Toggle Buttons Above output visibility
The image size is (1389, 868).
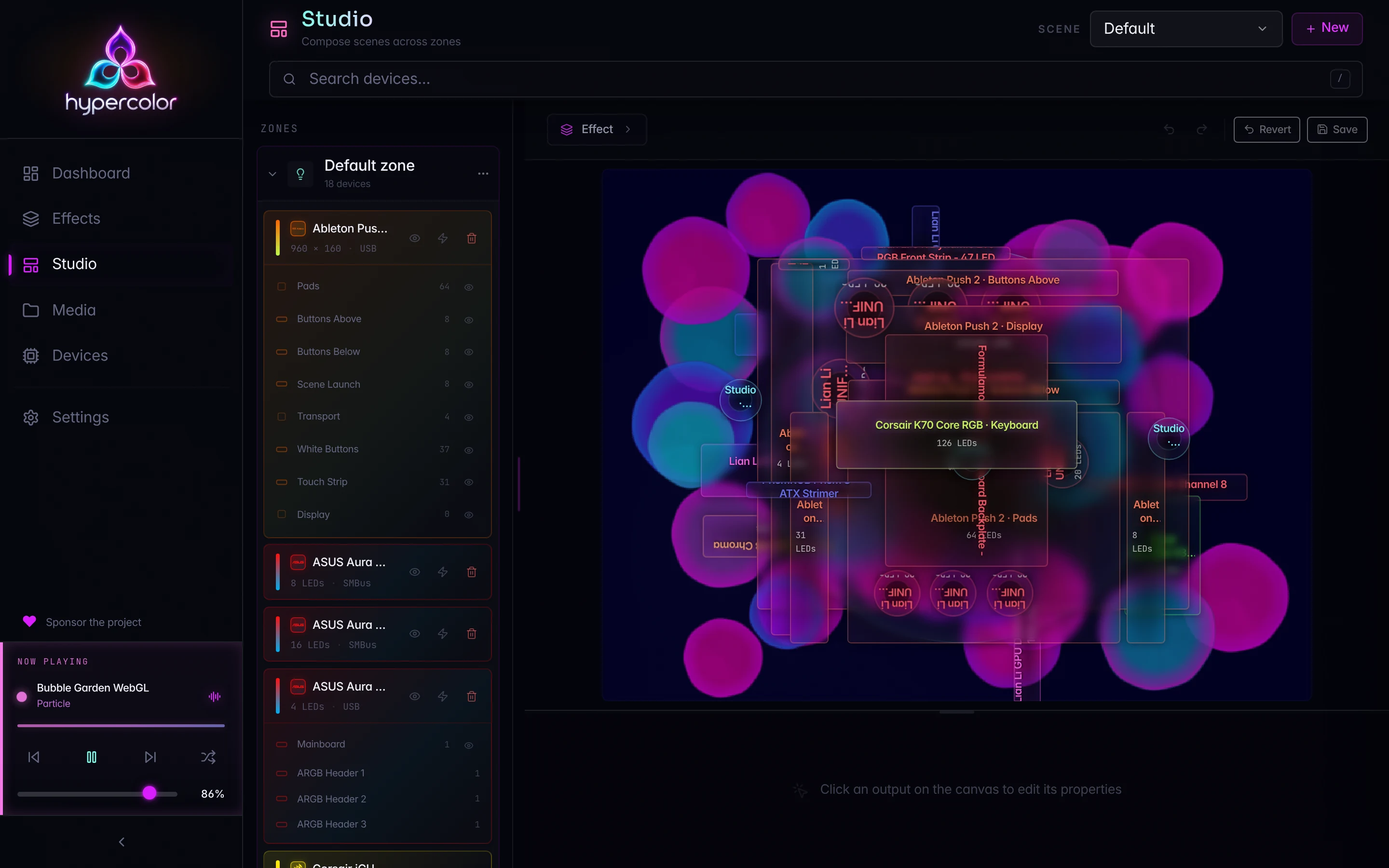pos(468,320)
